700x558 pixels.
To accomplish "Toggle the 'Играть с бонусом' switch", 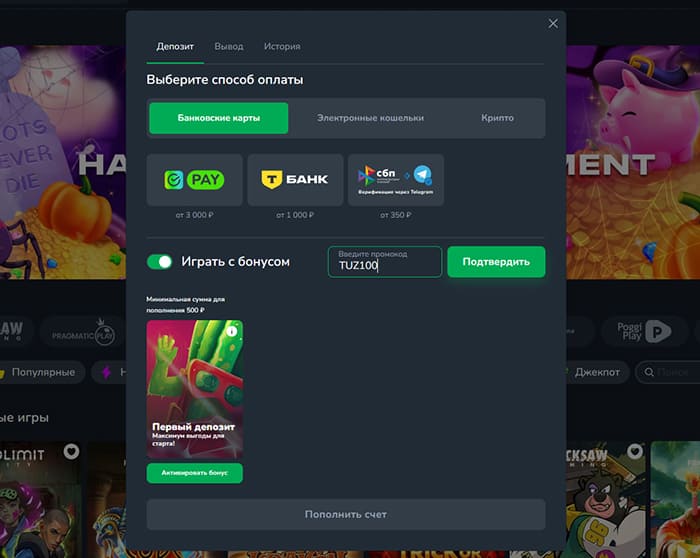I will pyautogui.click(x=160, y=262).
